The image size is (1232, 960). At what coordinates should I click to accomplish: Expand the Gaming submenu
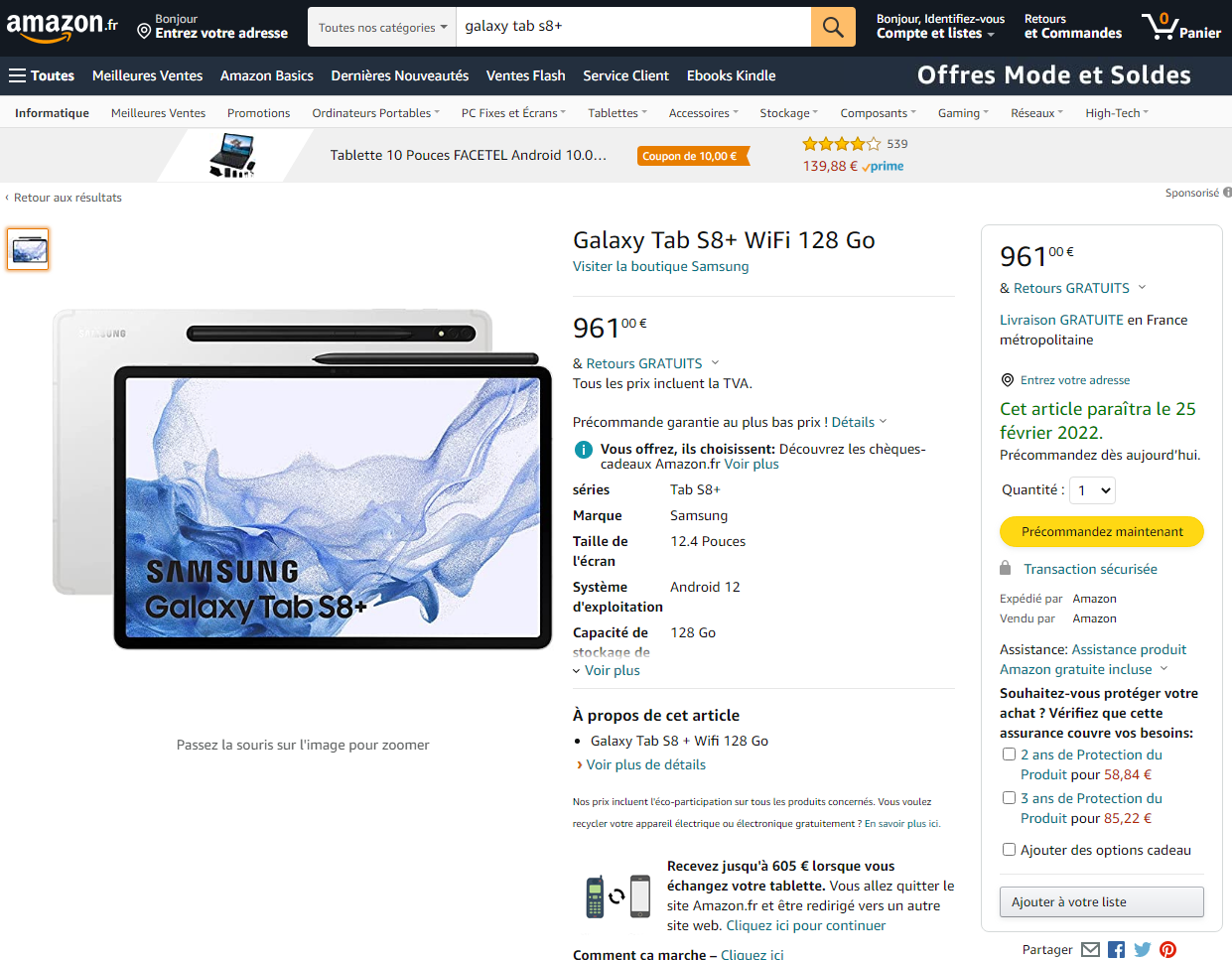[x=963, y=113]
